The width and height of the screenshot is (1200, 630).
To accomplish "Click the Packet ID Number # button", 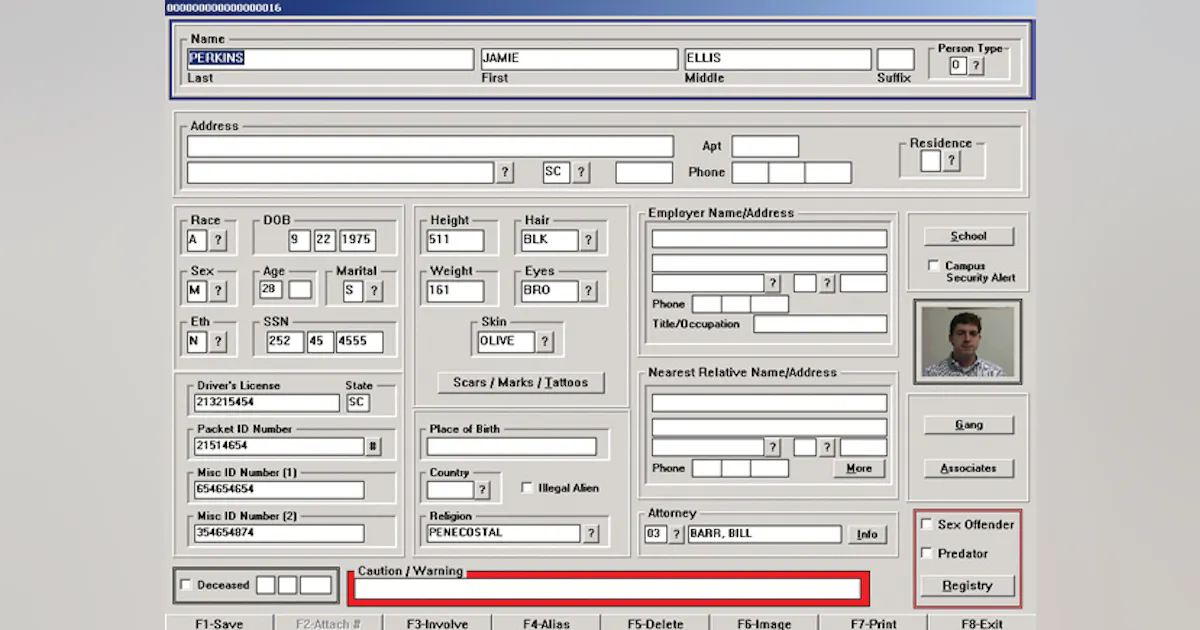I will [x=373, y=446].
